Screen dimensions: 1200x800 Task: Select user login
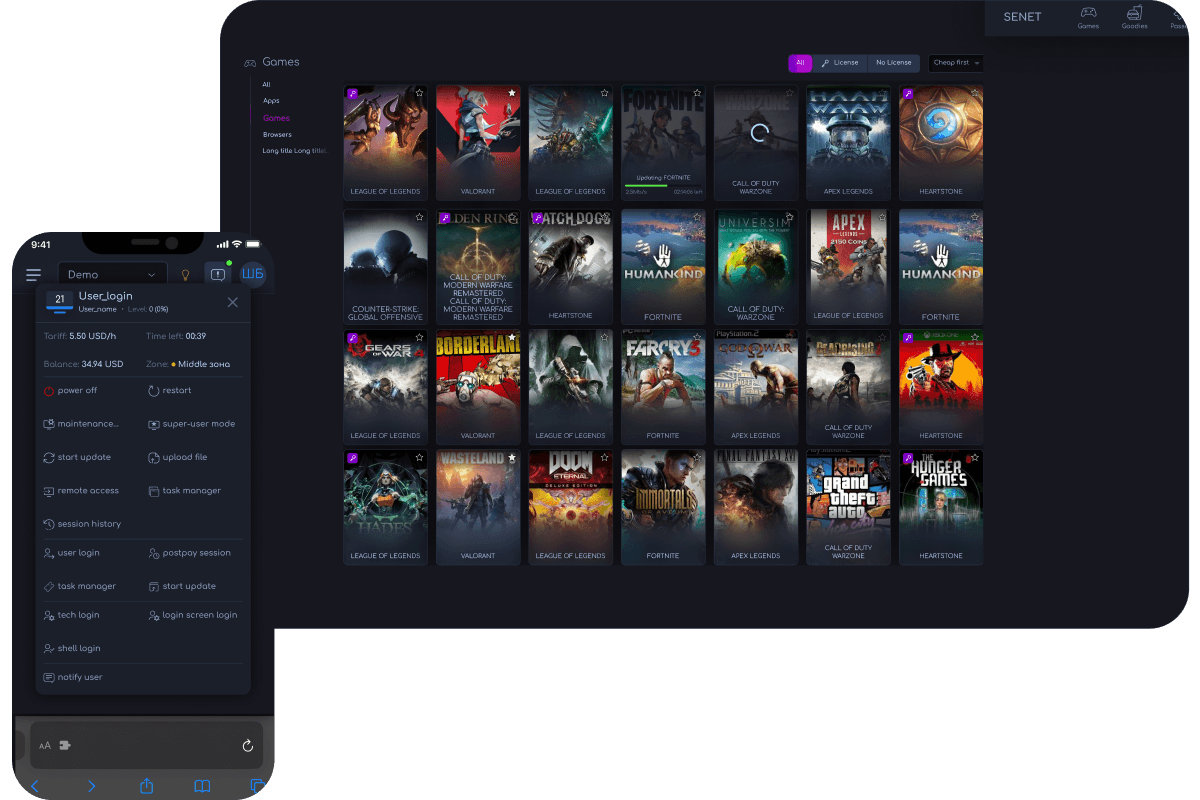[71, 553]
